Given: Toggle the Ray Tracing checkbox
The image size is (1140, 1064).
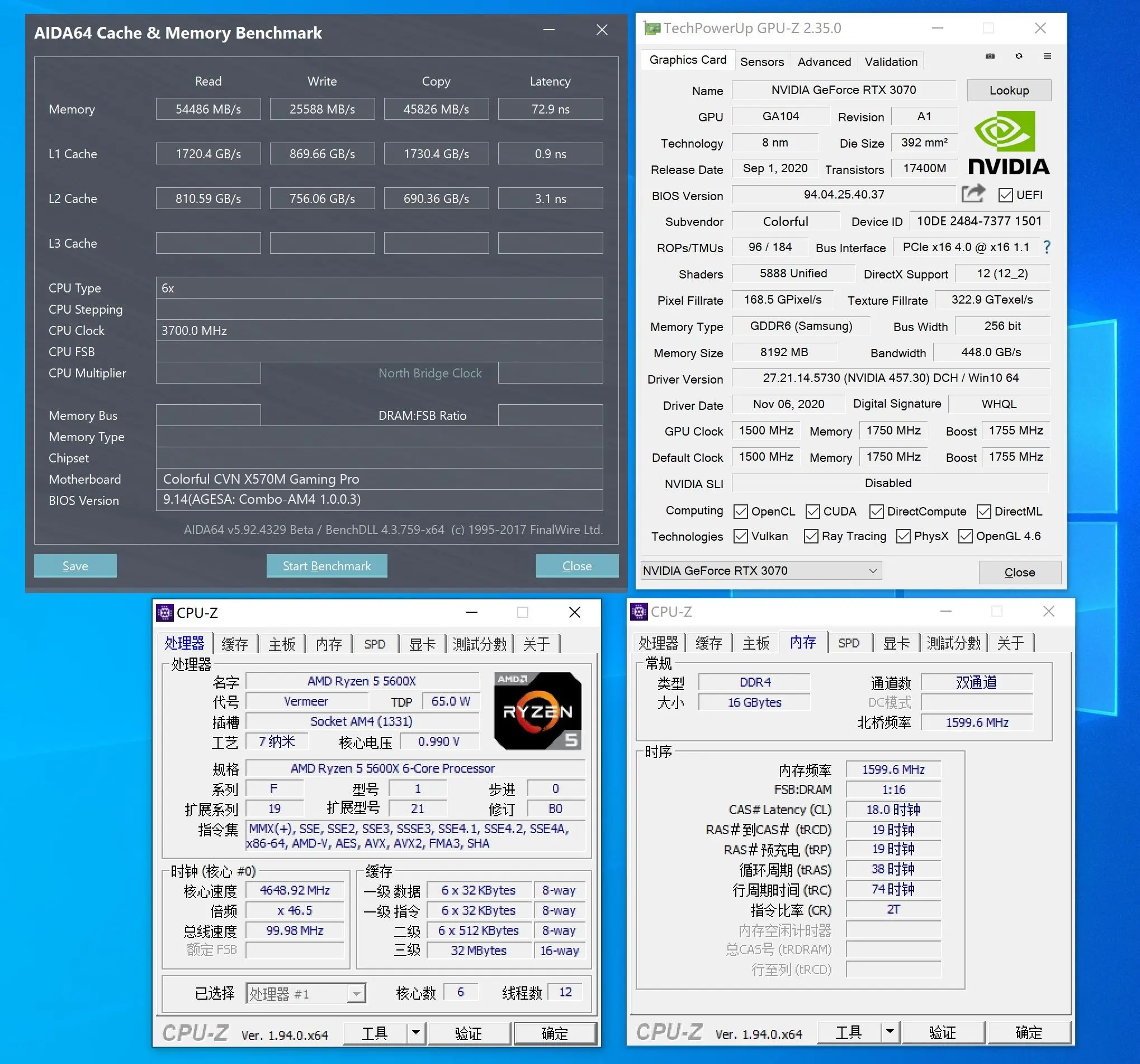Looking at the screenshot, I should [x=811, y=536].
